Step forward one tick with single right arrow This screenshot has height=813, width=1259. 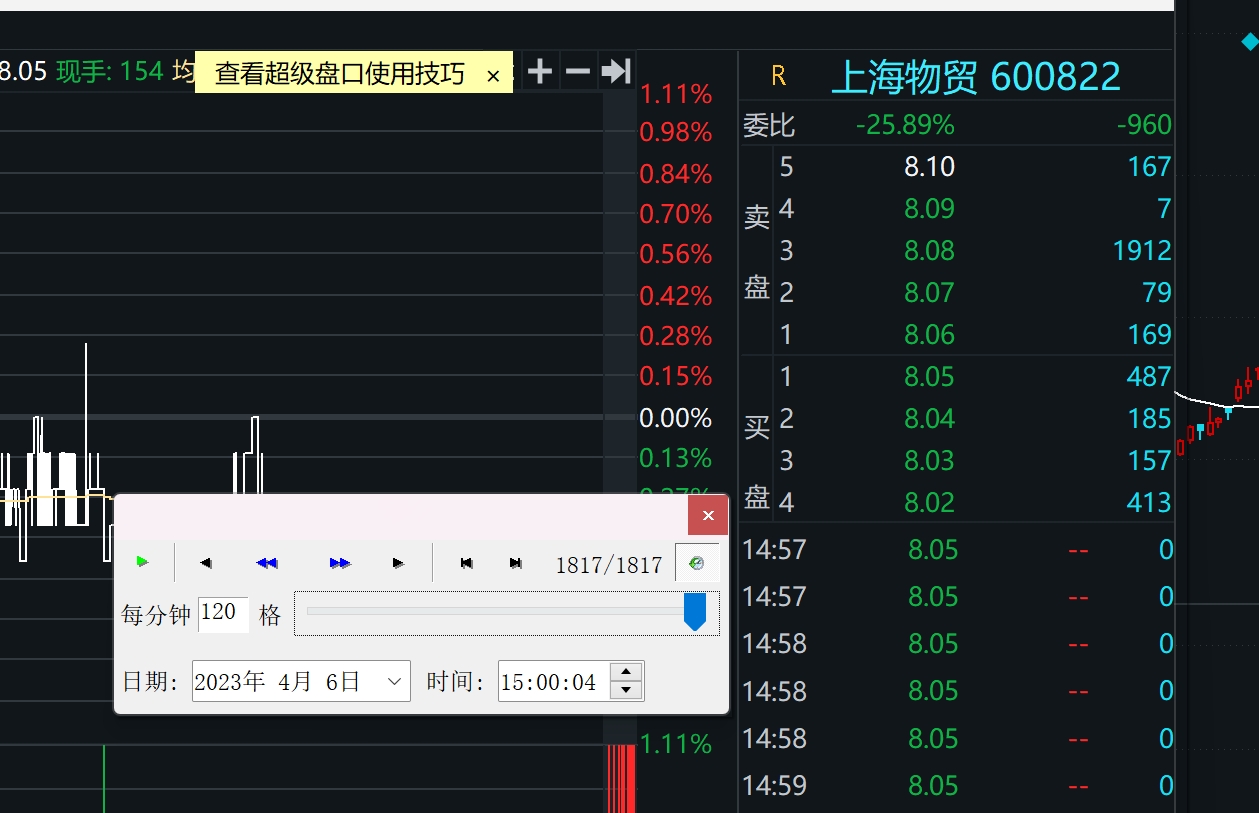pyautogui.click(x=398, y=563)
